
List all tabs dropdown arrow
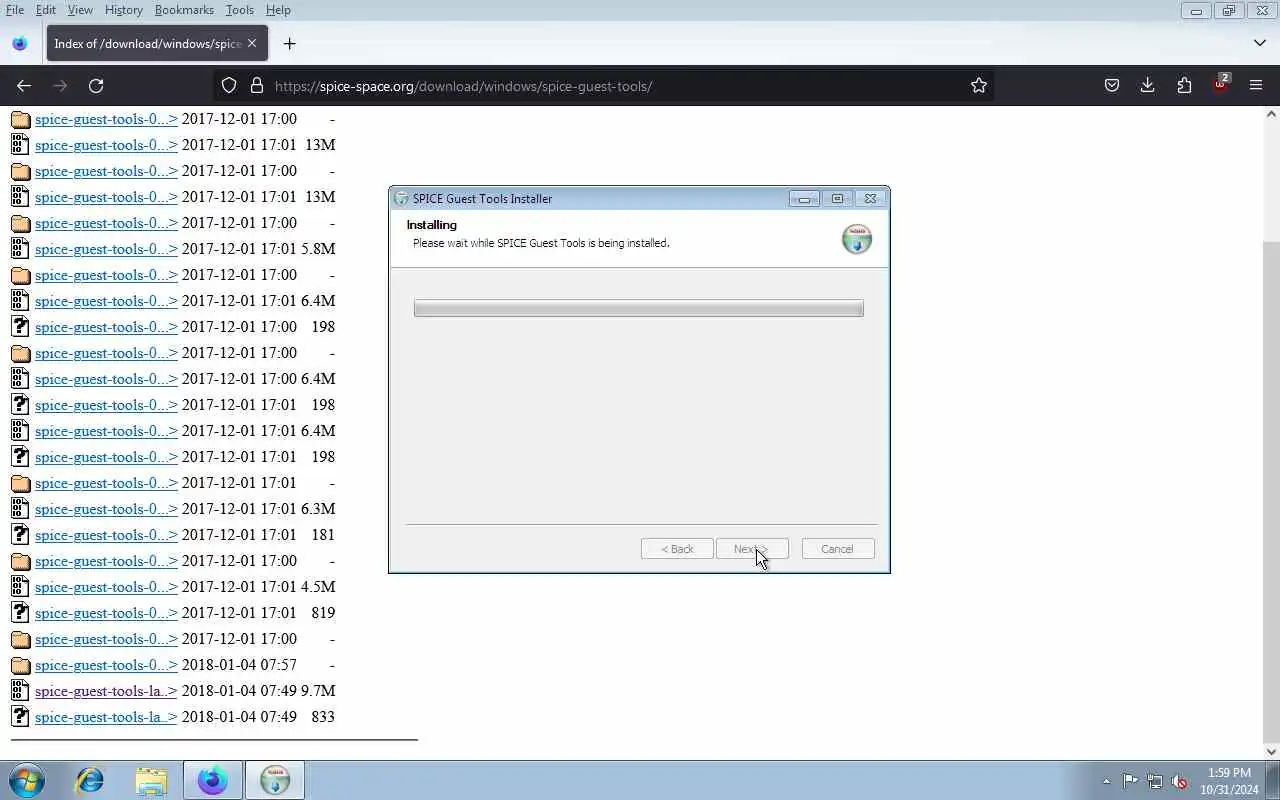(x=1260, y=43)
